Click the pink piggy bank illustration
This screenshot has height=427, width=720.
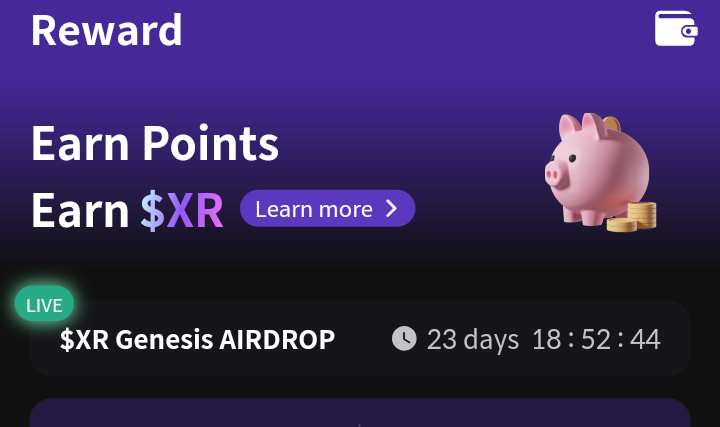pos(601,171)
